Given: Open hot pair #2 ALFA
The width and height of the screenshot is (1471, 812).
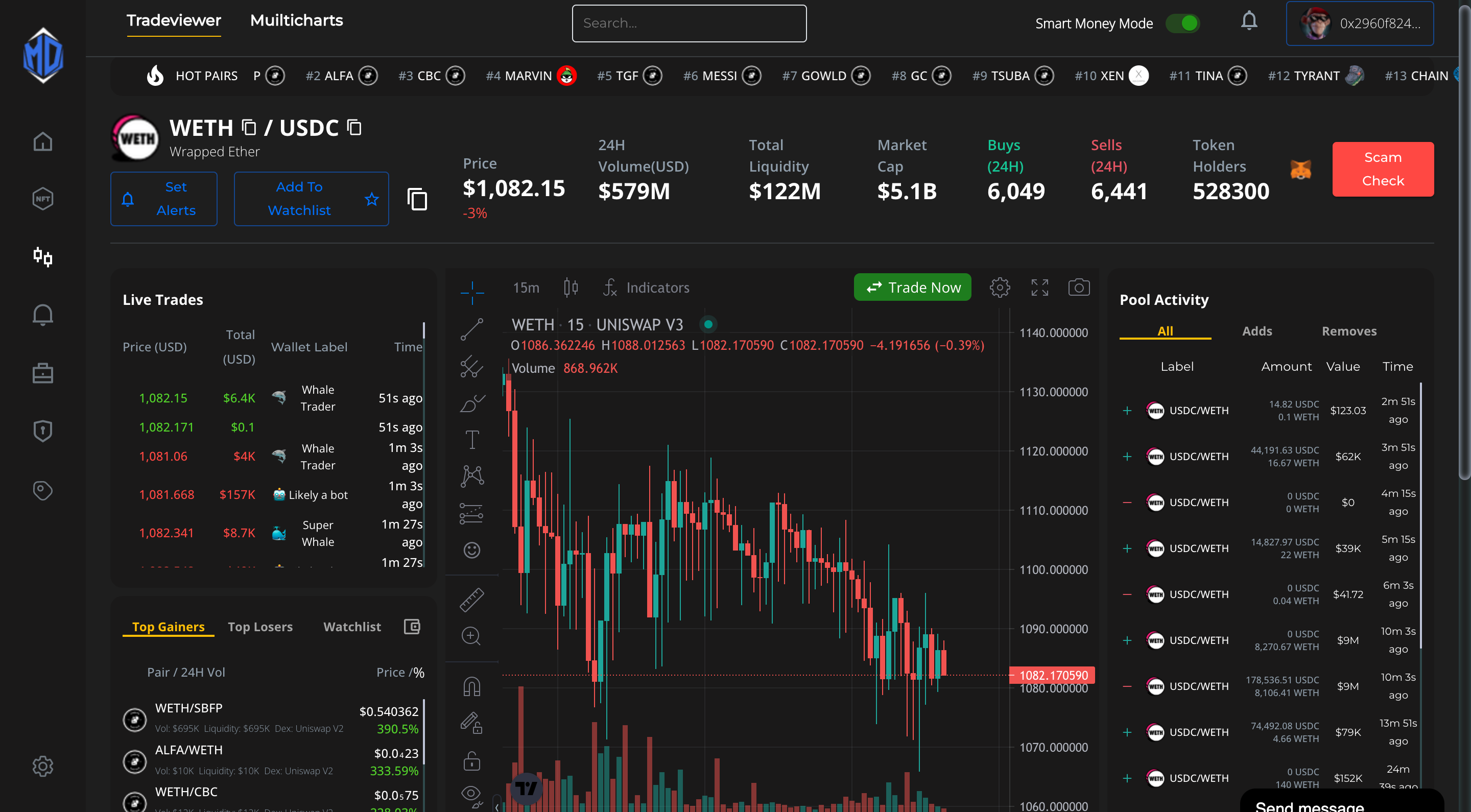Looking at the screenshot, I should tap(342, 76).
